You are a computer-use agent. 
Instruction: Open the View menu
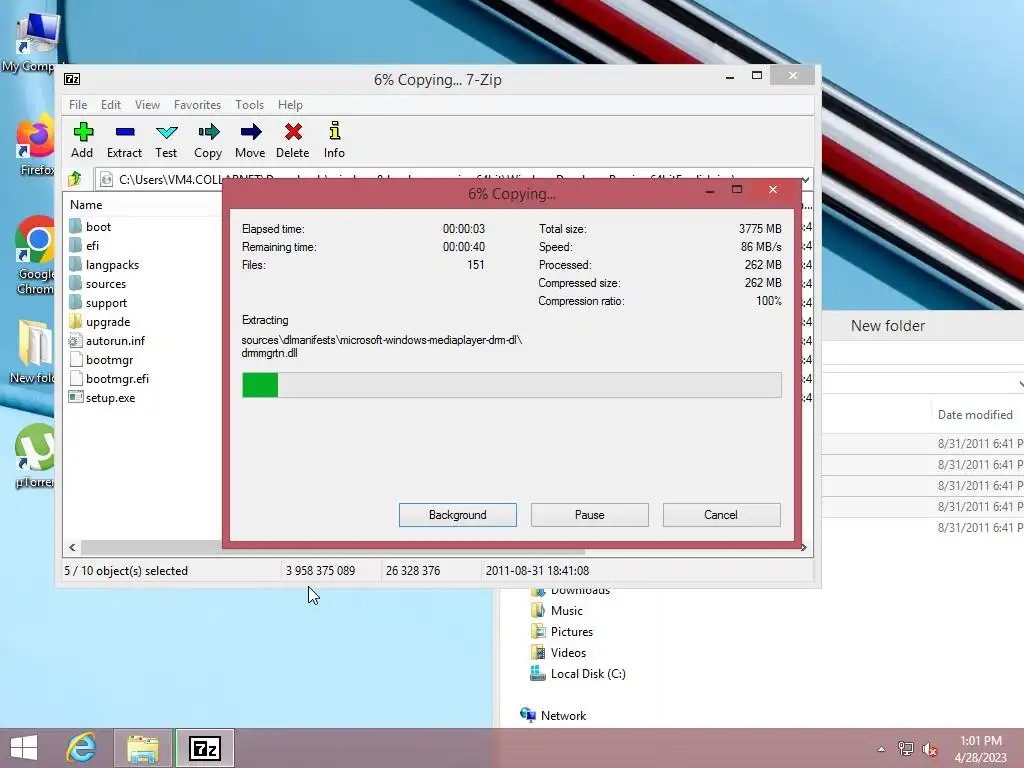[147, 104]
